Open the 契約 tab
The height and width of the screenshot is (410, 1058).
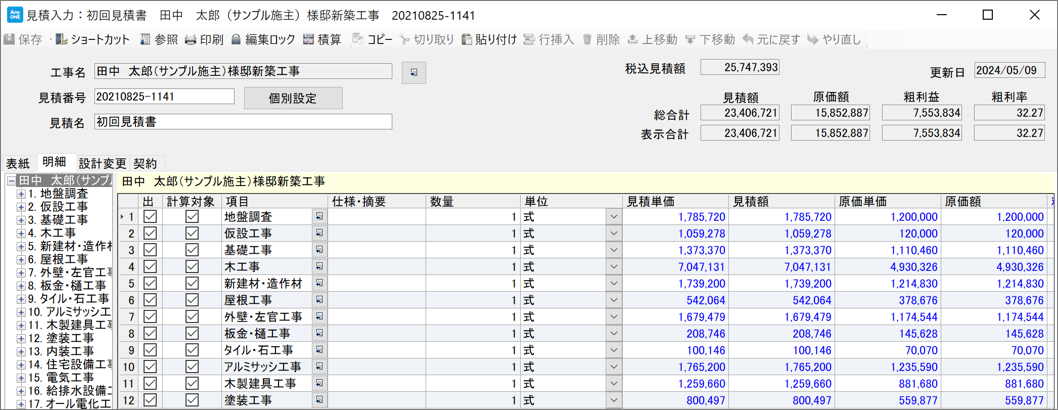[x=145, y=163]
